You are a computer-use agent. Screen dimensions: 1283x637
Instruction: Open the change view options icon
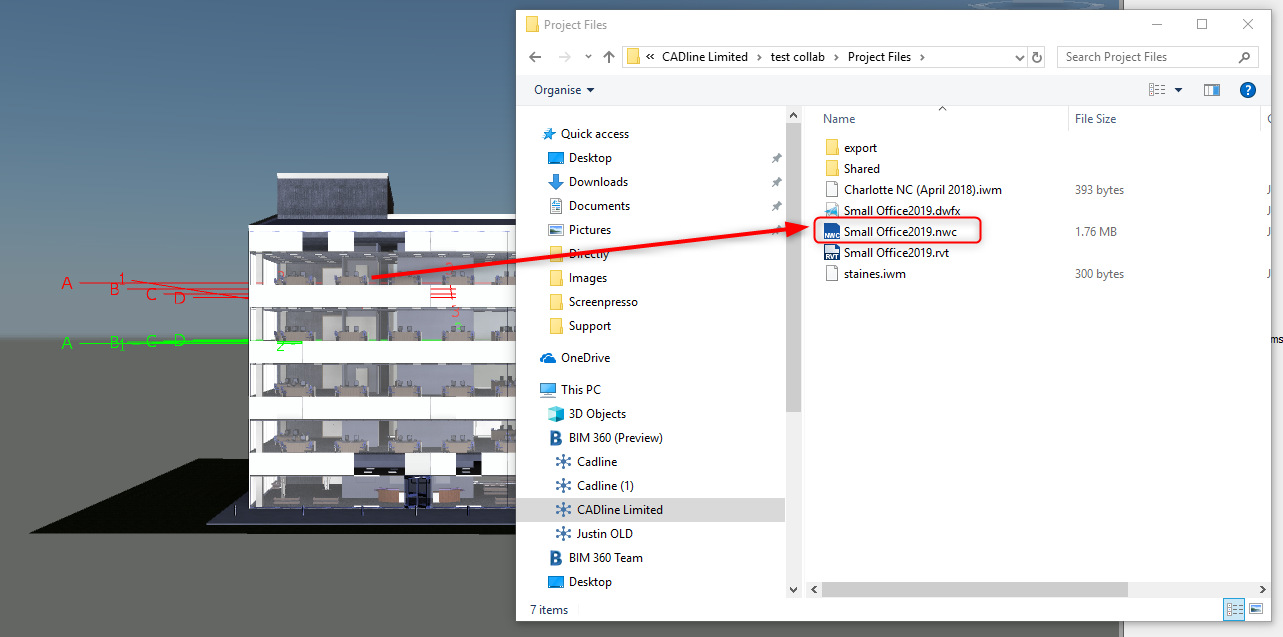[x=1157, y=90]
